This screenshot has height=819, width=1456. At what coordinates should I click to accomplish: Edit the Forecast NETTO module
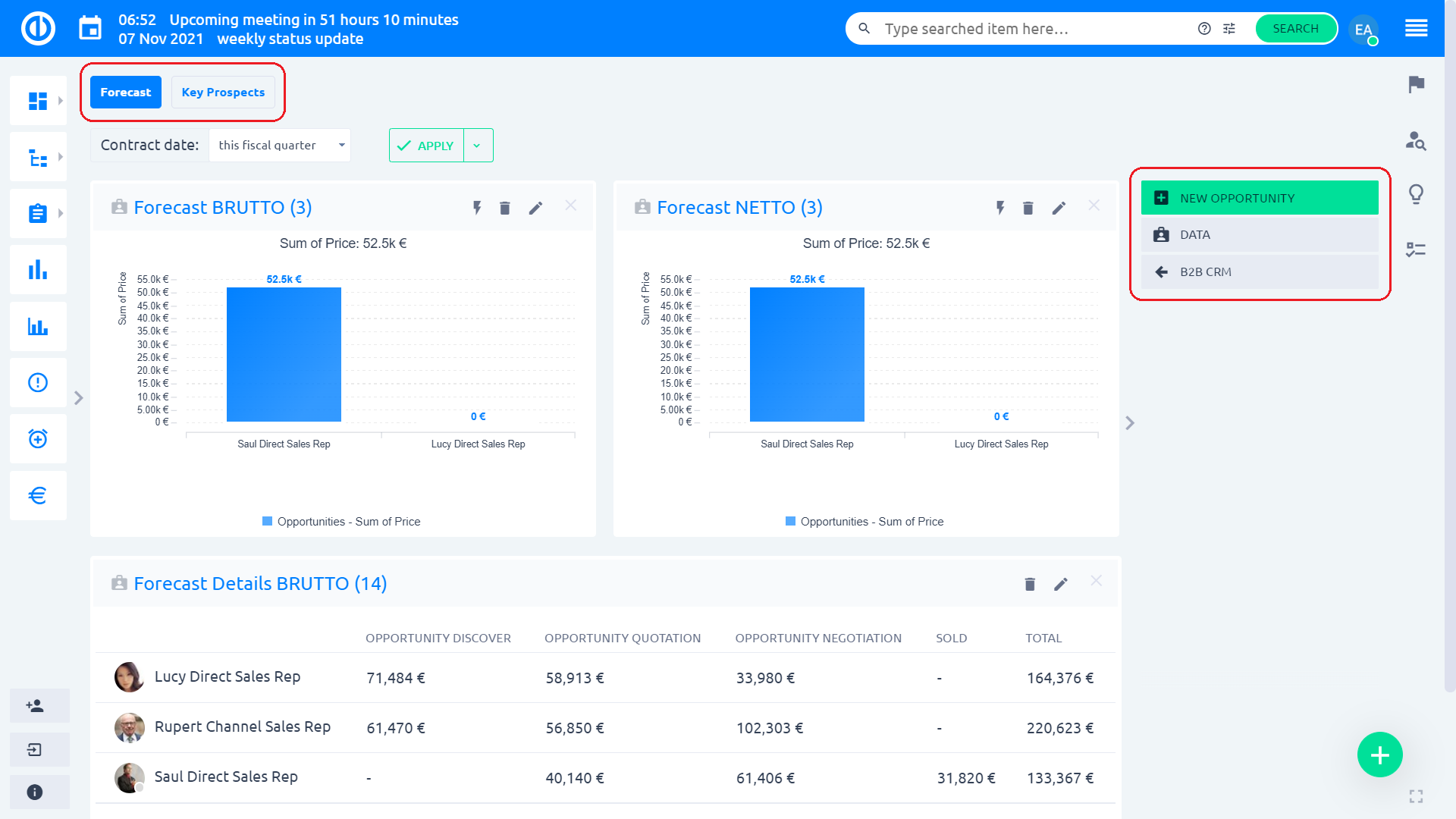(x=1059, y=208)
